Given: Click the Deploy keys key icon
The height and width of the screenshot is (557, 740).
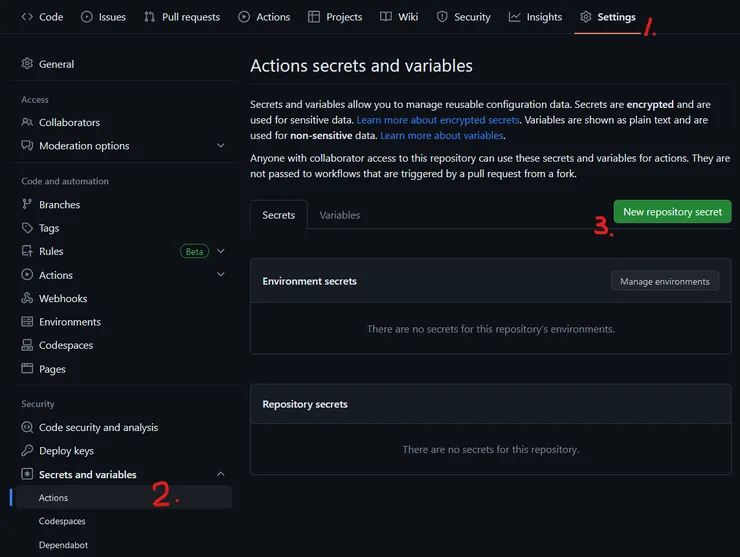Looking at the screenshot, I should click(x=28, y=451).
